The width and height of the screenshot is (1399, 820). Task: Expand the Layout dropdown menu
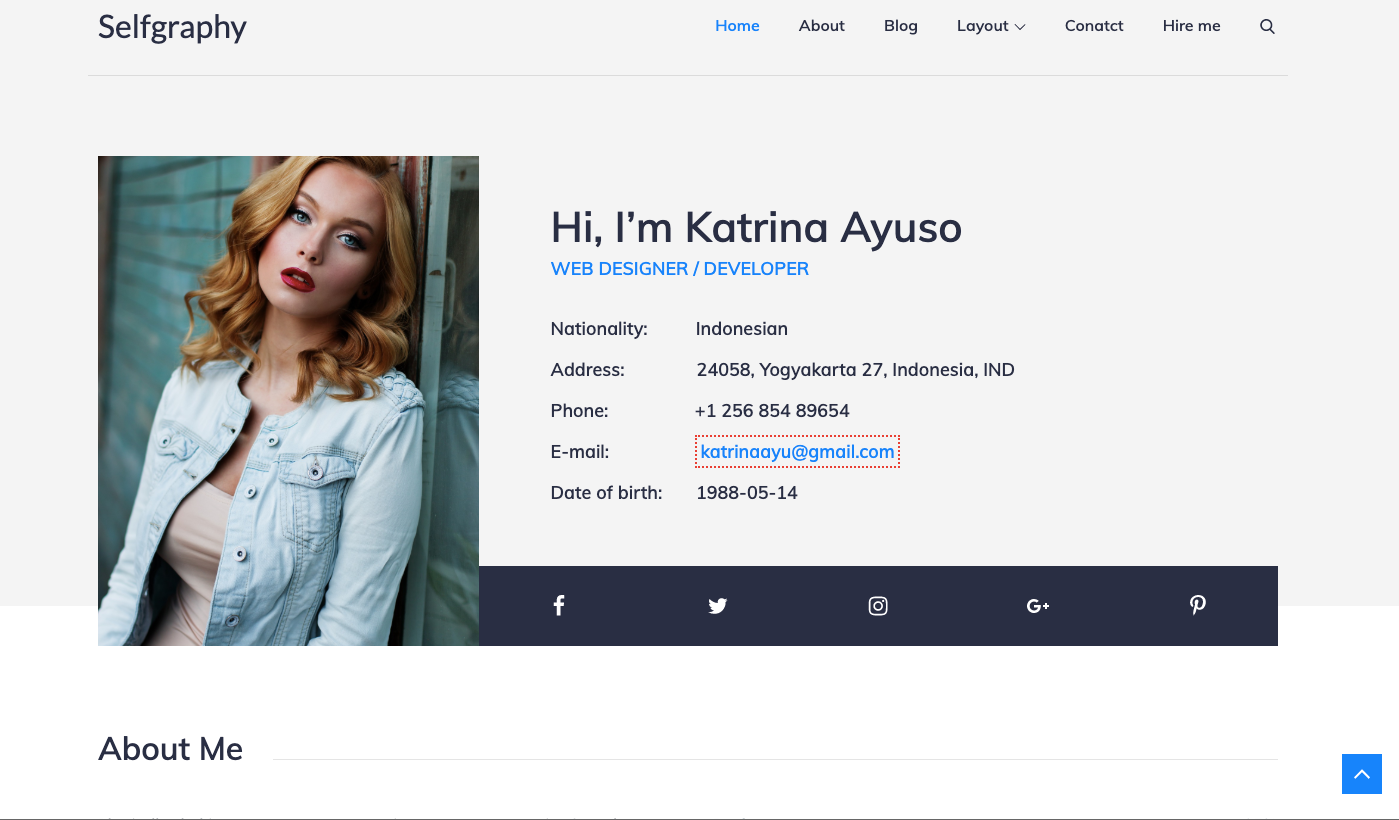(990, 26)
